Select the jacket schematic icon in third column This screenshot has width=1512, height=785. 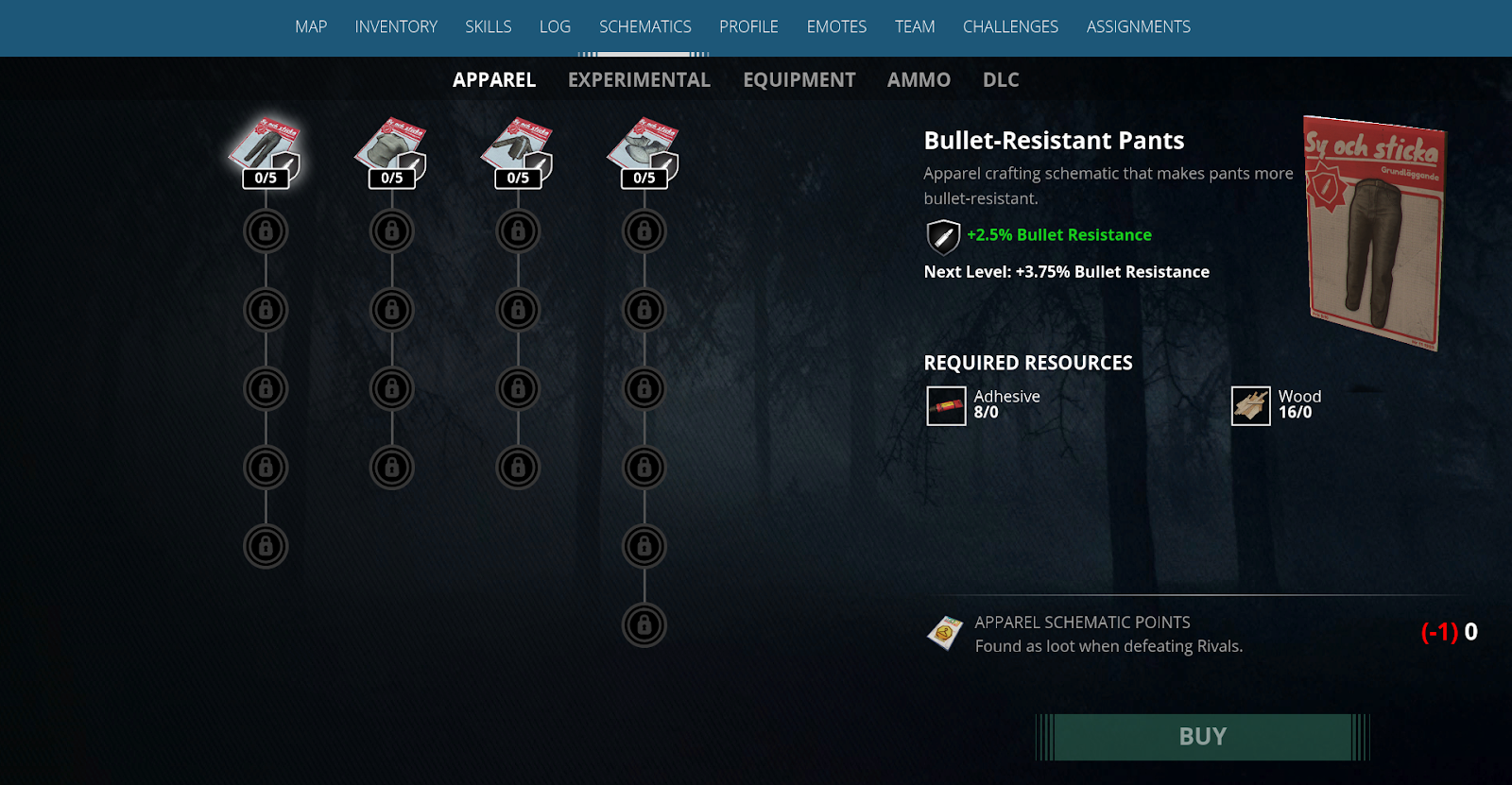pyautogui.click(x=518, y=151)
